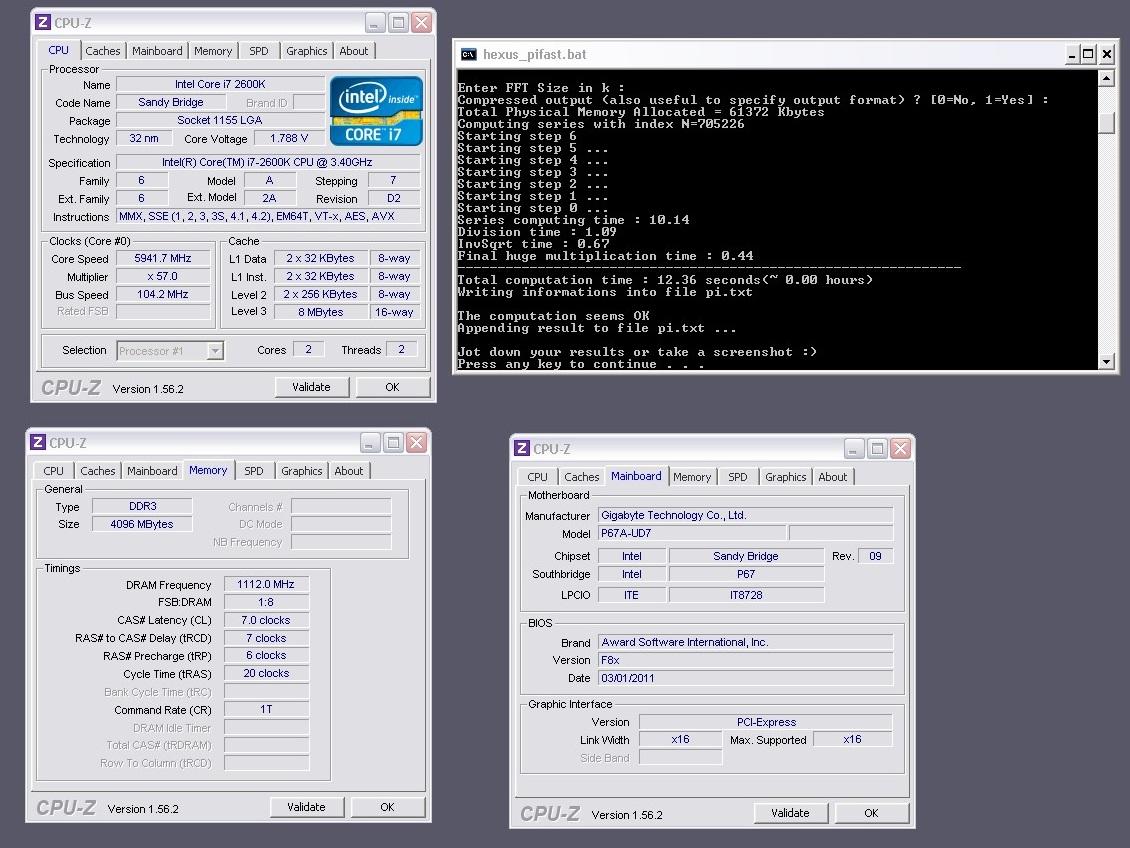Maximize the hexus_pifast.bat console window

[x=1089, y=54]
